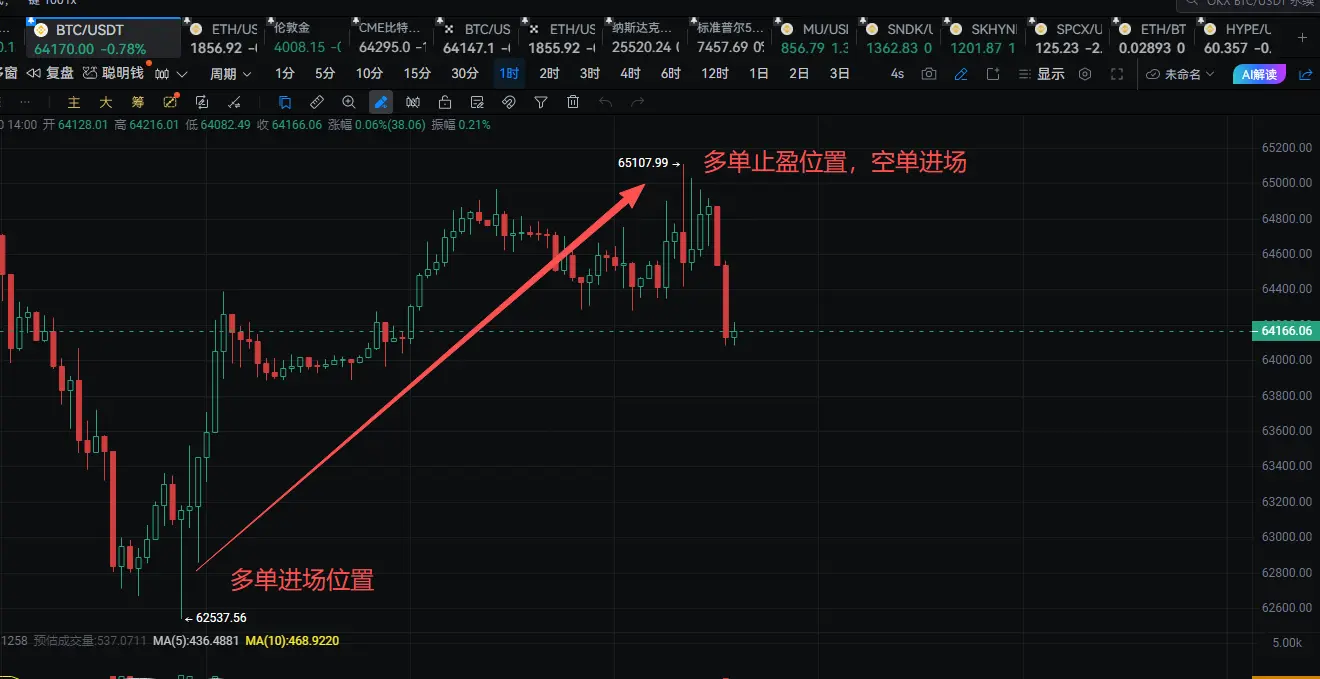Open the candlestick chart type dropdown
The height and width of the screenshot is (679, 1320).
coord(170,73)
